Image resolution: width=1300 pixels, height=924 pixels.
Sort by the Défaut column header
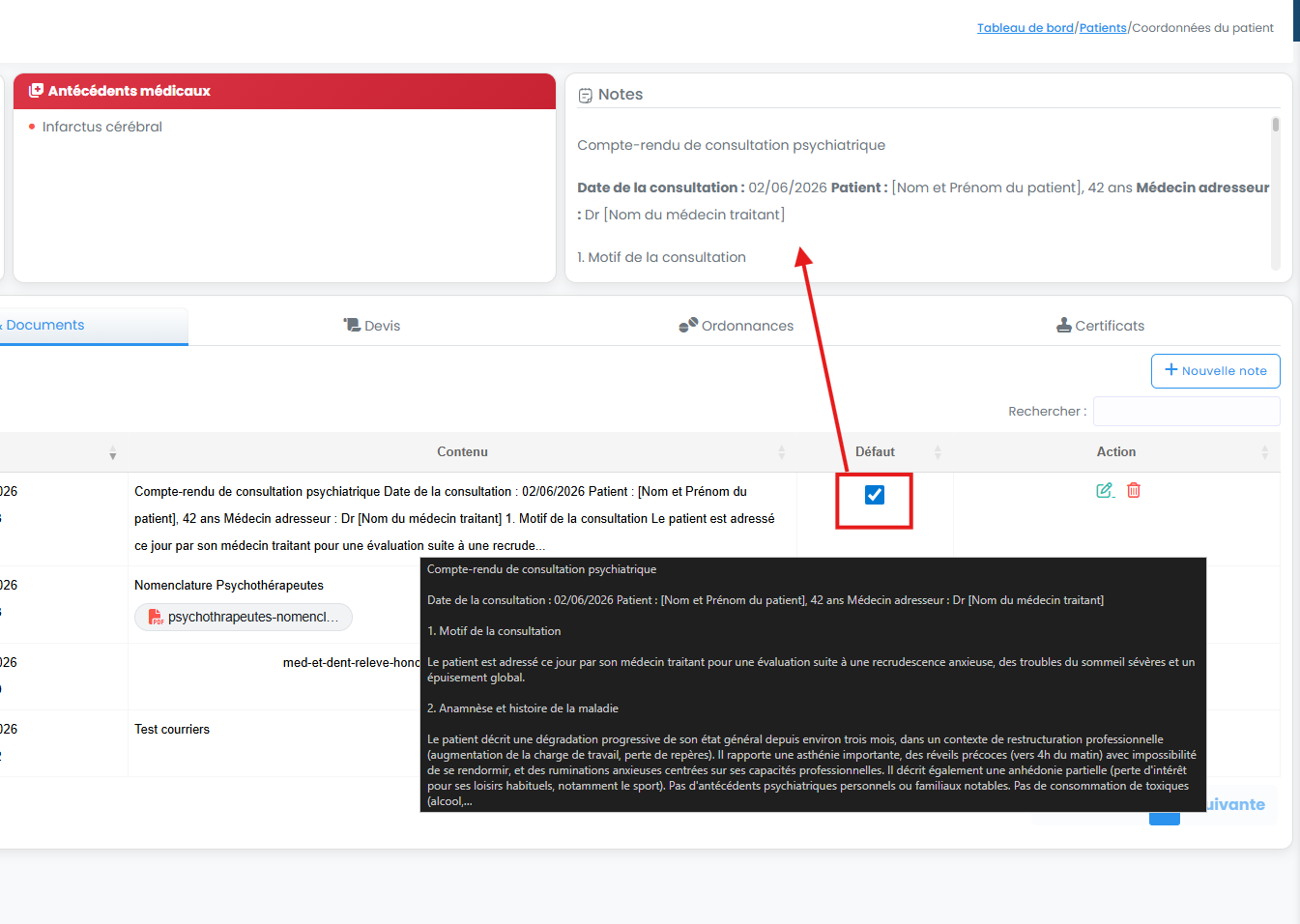[875, 452]
